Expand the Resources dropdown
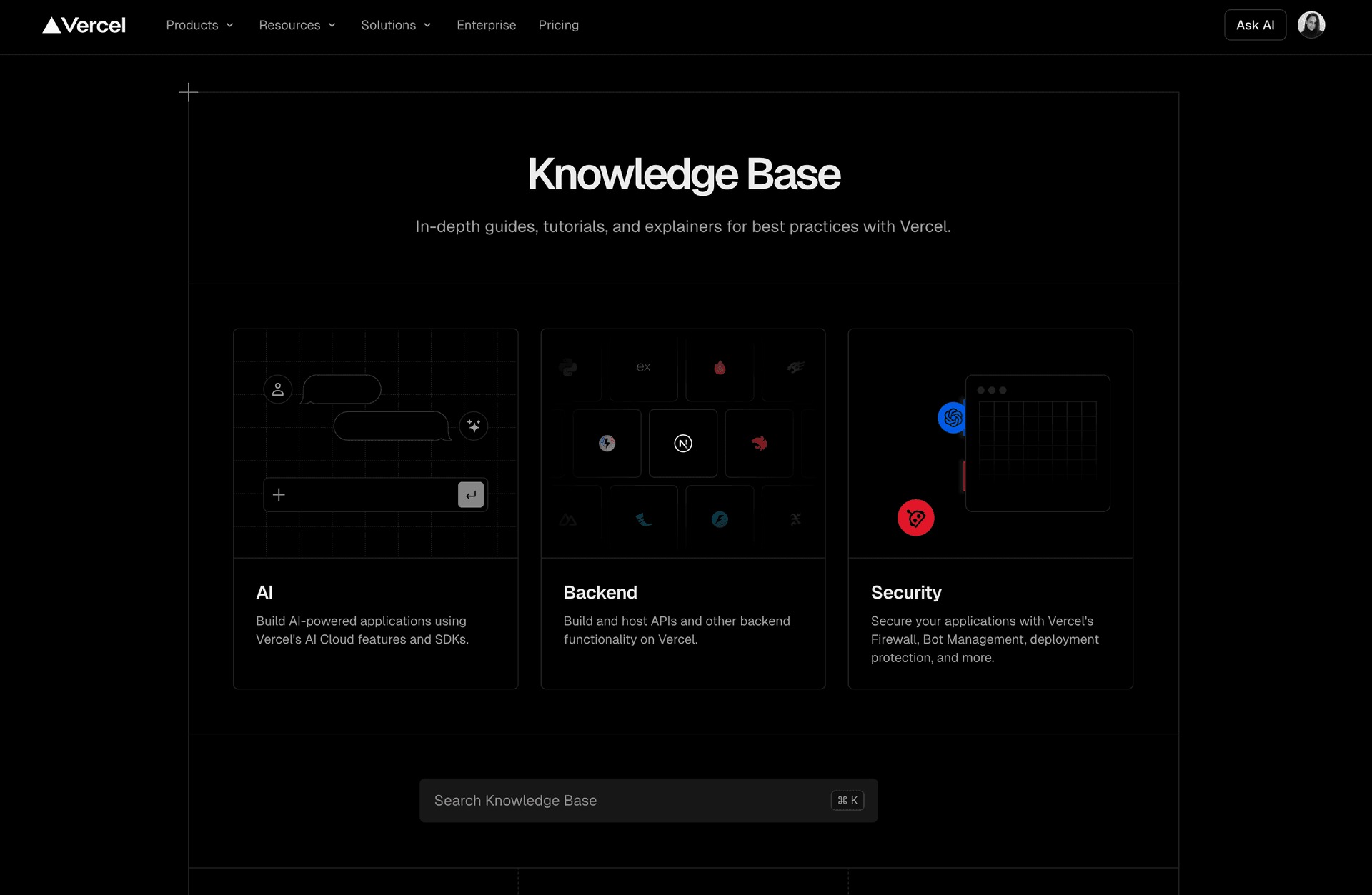 (297, 26)
